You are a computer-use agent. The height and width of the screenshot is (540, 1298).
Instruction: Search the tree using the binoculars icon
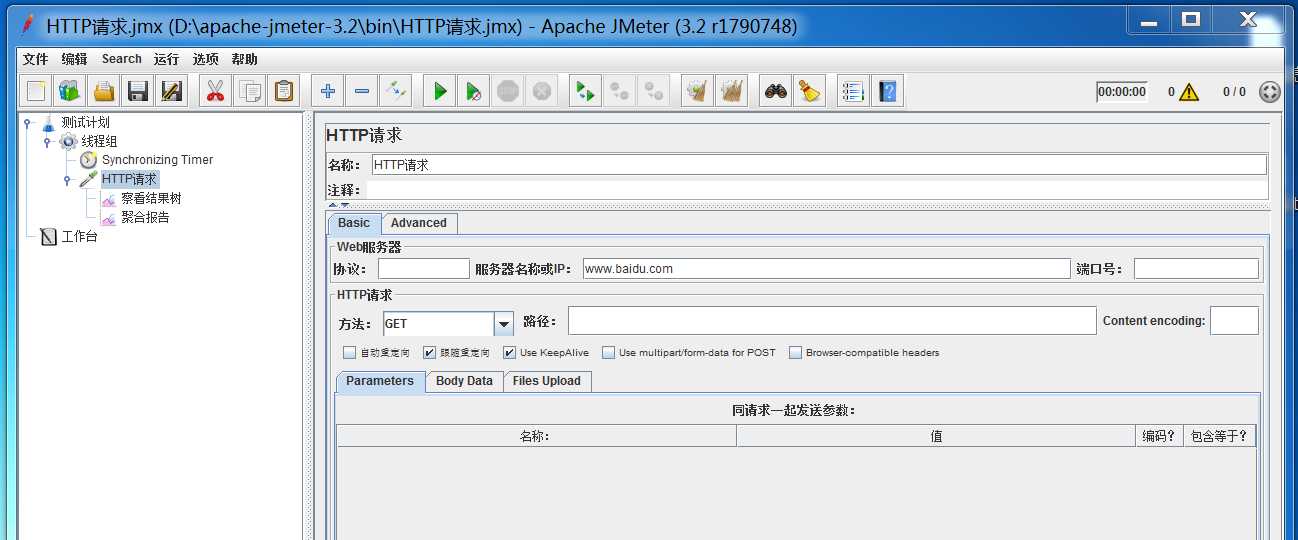pyautogui.click(x=775, y=91)
